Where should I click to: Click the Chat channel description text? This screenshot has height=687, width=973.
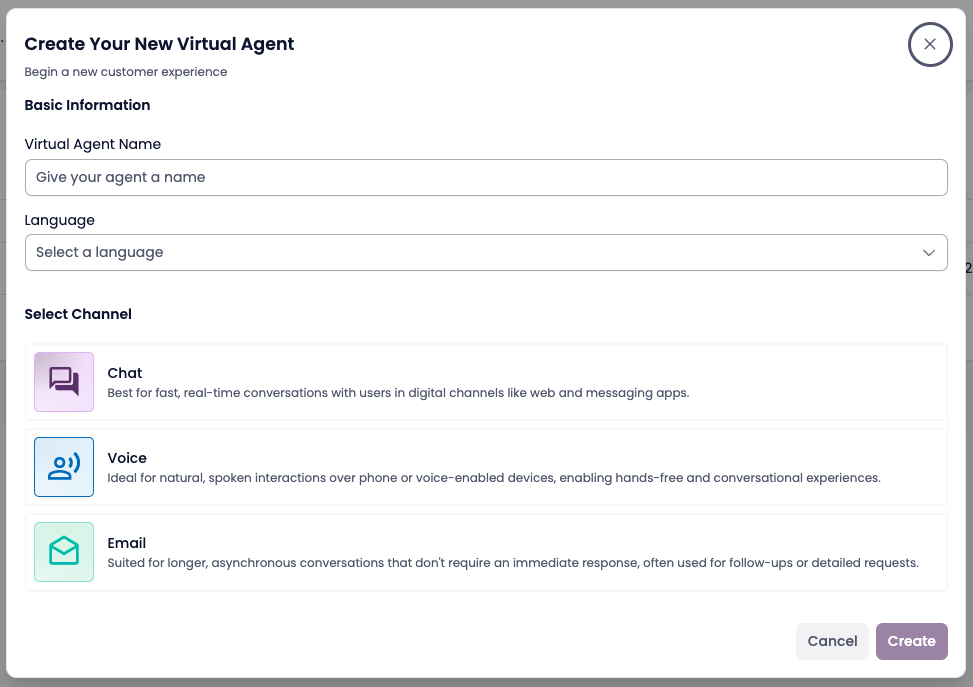(x=398, y=393)
